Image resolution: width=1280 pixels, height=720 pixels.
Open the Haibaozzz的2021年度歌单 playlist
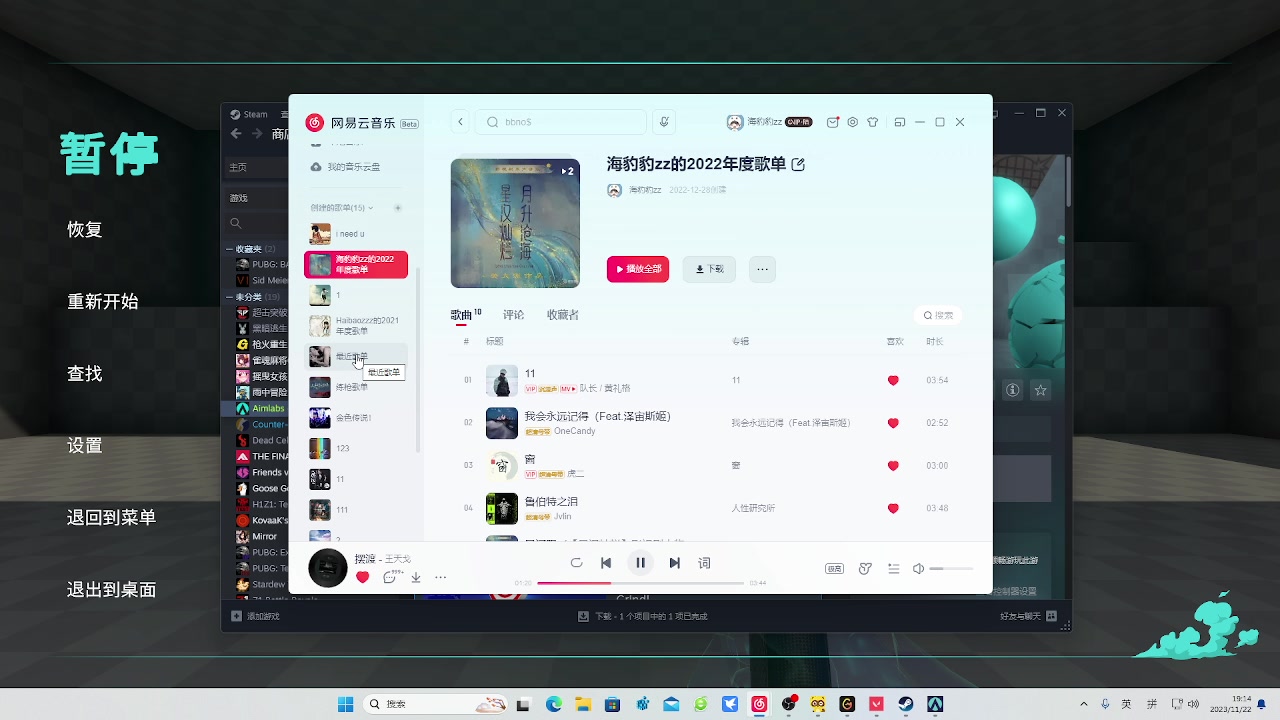[356, 326]
